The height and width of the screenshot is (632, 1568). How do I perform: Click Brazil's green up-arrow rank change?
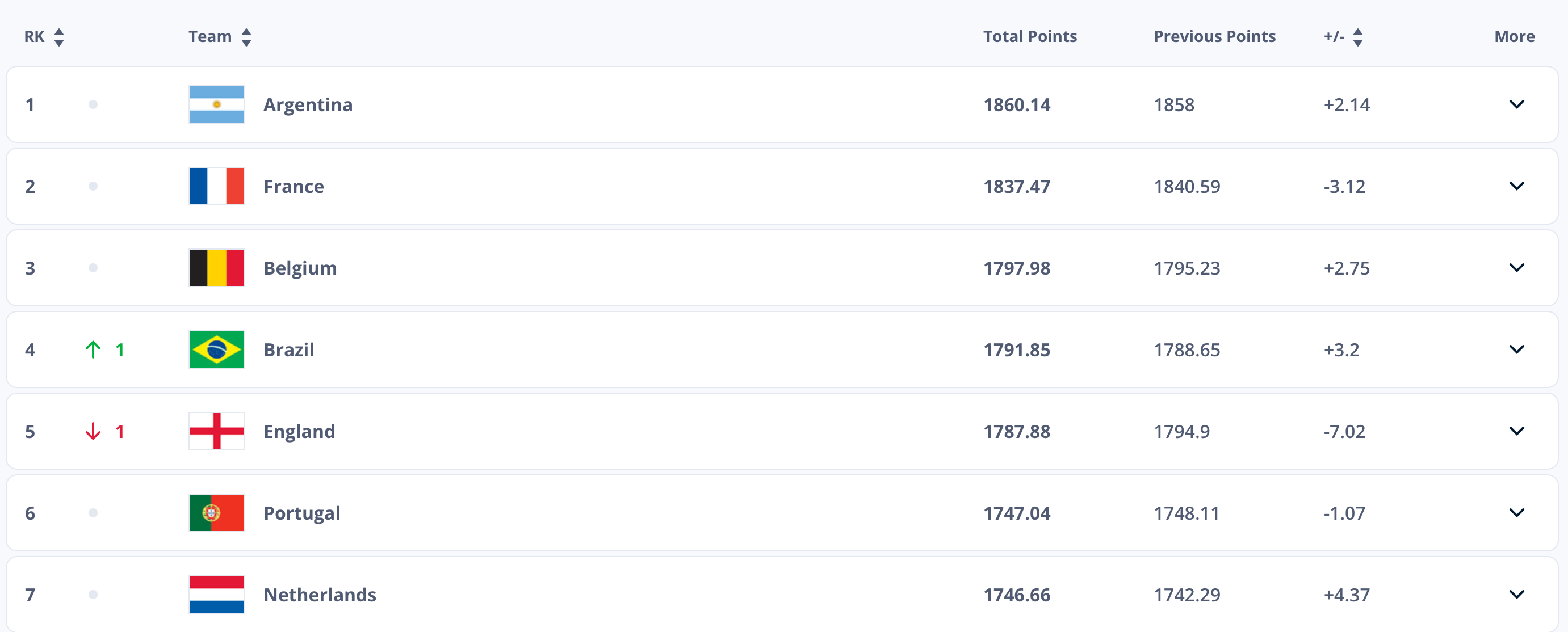[93, 350]
